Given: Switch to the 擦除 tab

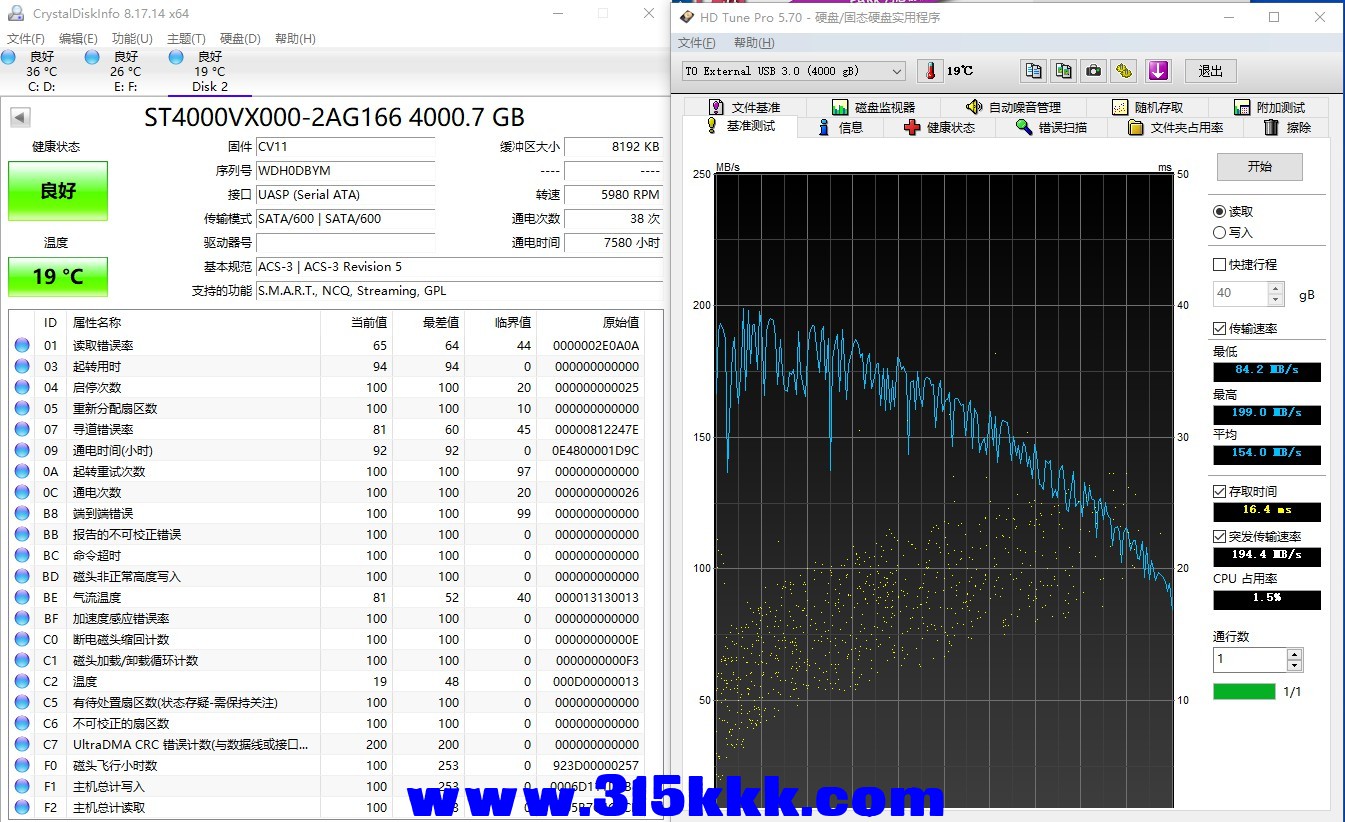Looking at the screenshot, I should 1287,128.
